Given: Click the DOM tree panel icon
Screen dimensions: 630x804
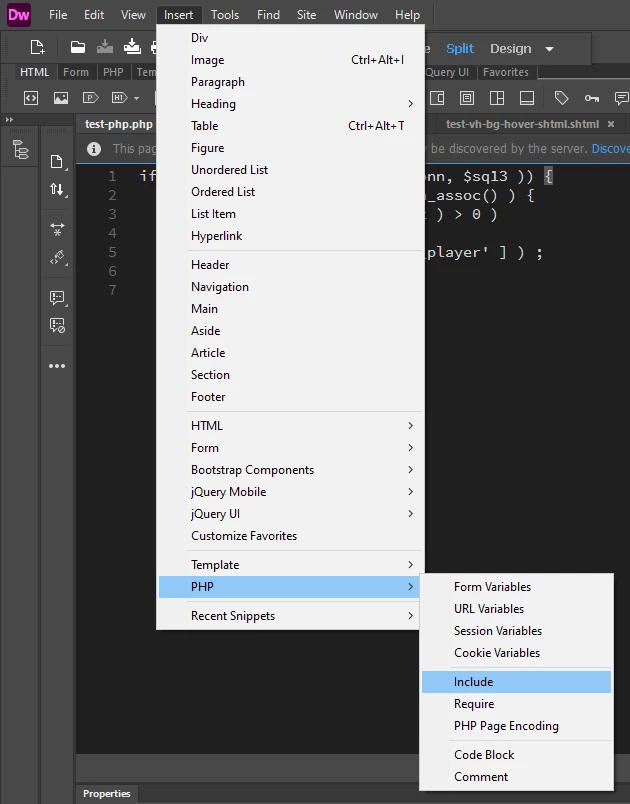Looking at the screenshot, I should pyautogui.click(x=21, y=150).
